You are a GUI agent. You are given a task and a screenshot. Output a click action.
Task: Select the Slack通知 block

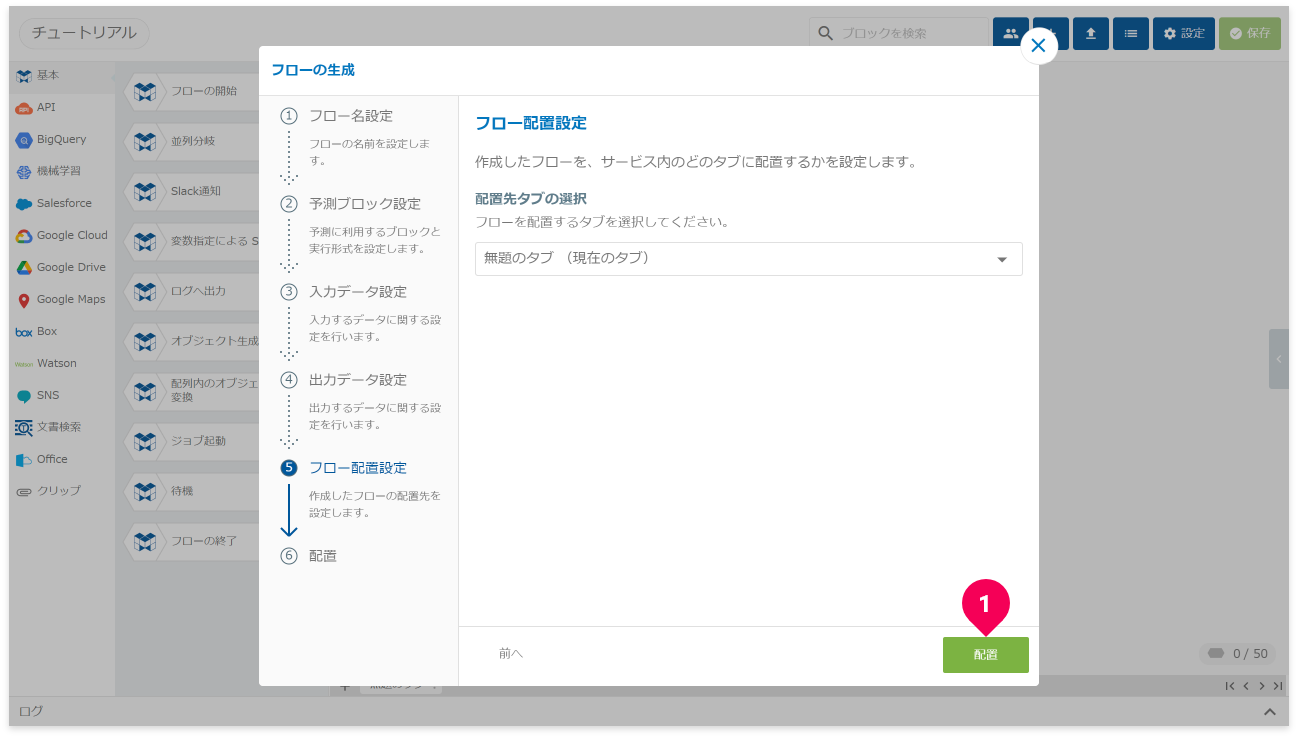(x=192, y=191)
